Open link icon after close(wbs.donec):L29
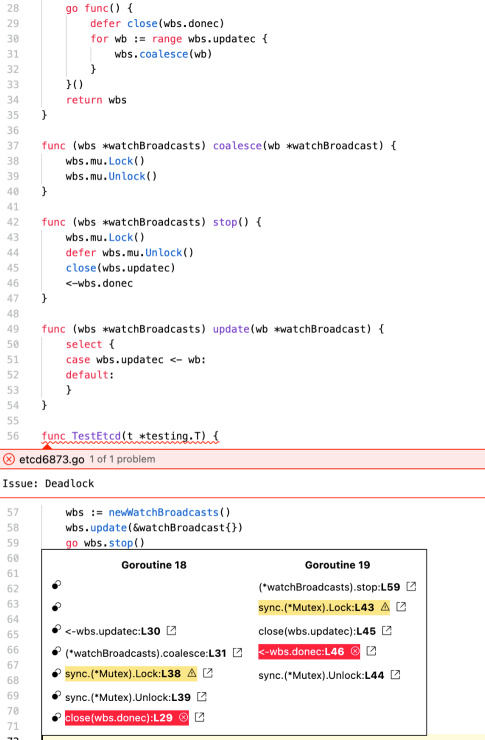Screen dimensions: 485x740 (x=200, y=717)
